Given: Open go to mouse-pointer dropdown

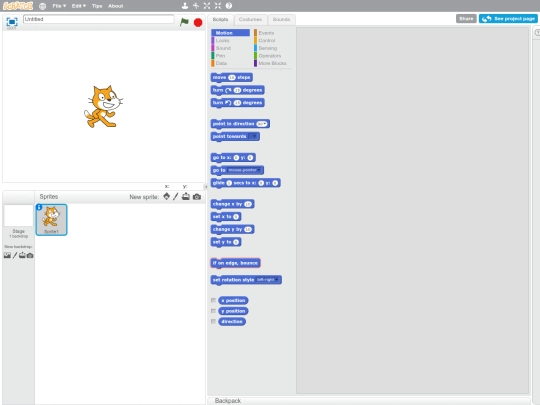Looking at the screenshot, I should coord(245,170).
